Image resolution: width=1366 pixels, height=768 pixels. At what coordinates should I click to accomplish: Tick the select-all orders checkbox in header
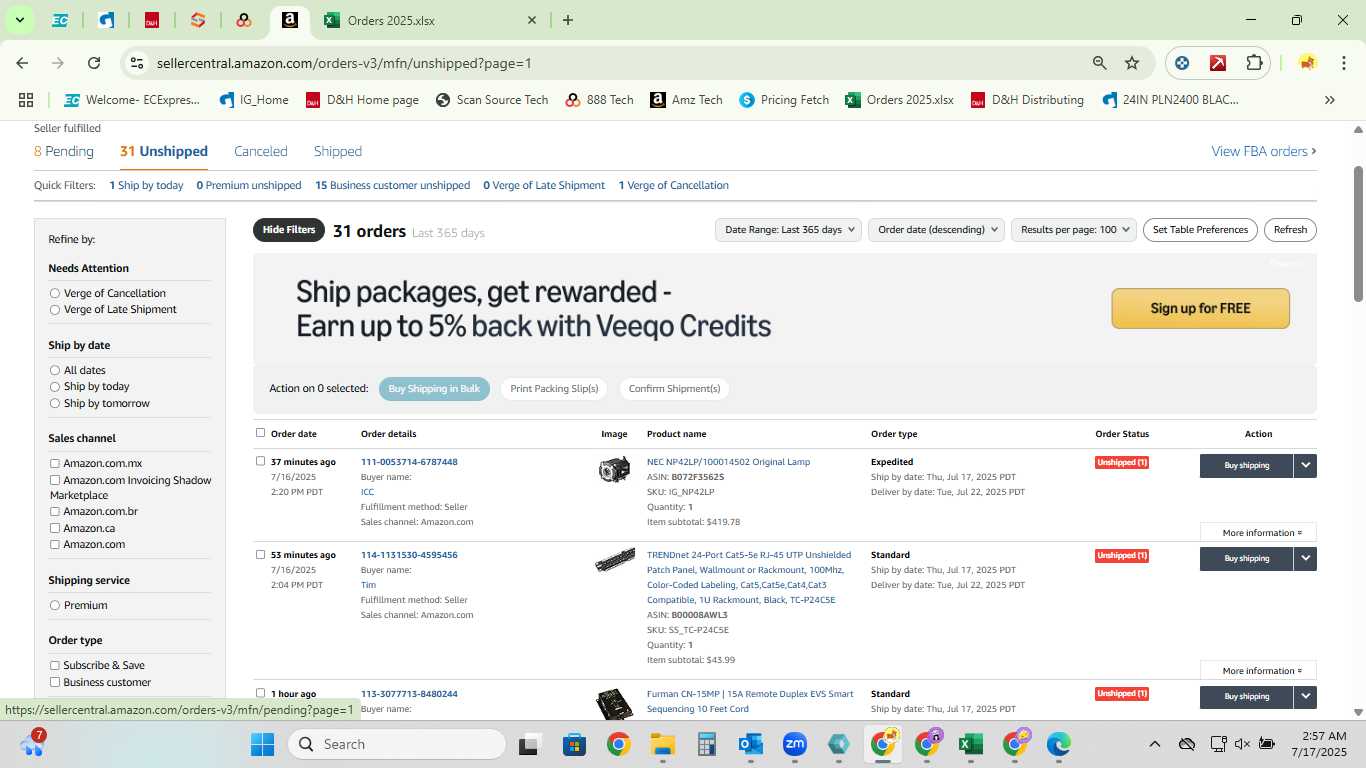pyautogui.click(x=261, y=433)
